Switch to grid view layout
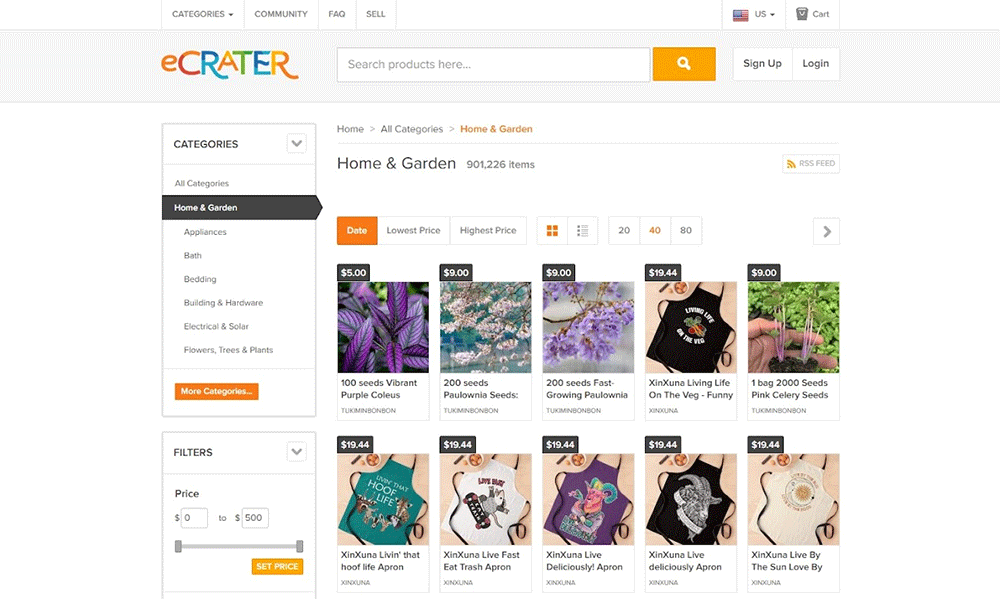Viewport: 1000px width, 599px height. pyautogui.click(x=552, y=231)
